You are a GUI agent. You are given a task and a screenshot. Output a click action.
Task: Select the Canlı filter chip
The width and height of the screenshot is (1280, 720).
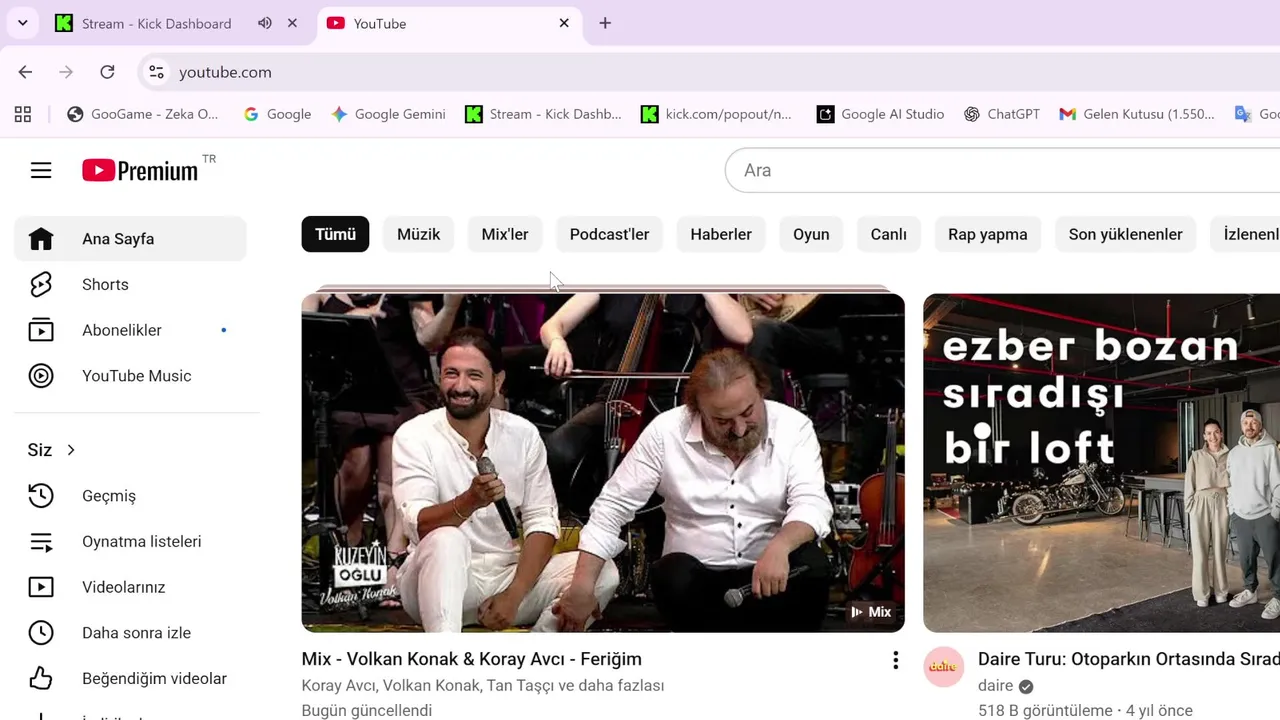point(888,234)
